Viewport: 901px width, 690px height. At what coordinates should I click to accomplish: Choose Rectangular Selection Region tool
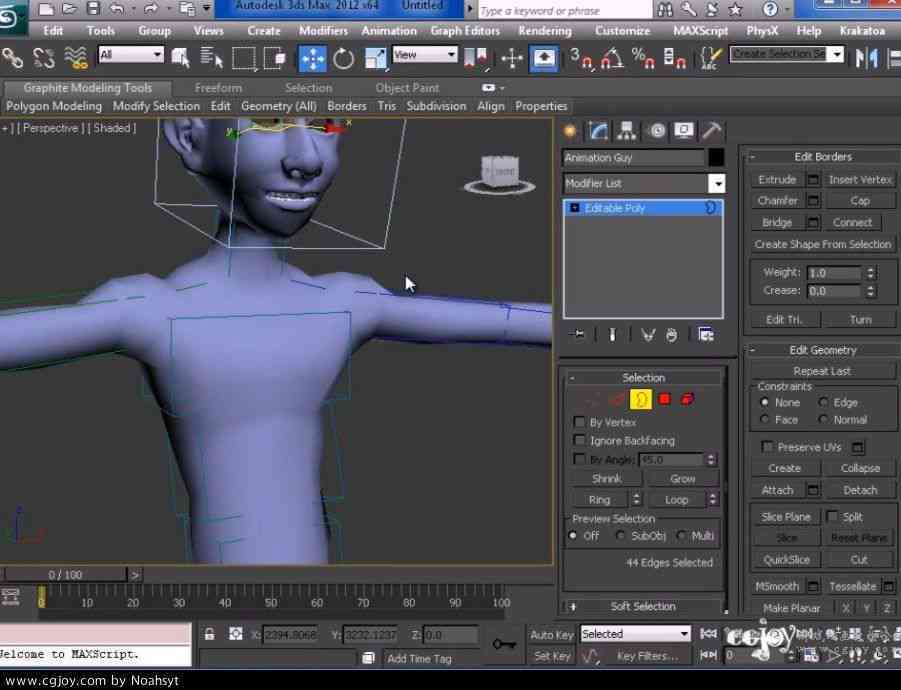244,58
